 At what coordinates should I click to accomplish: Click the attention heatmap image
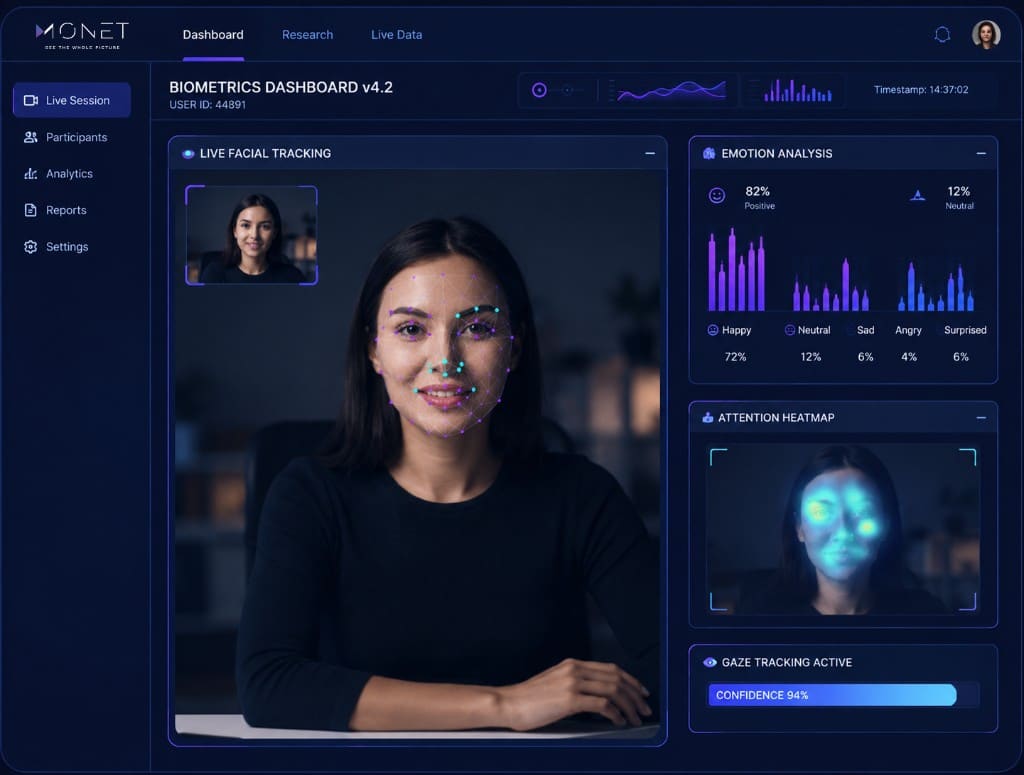(843, 530)
